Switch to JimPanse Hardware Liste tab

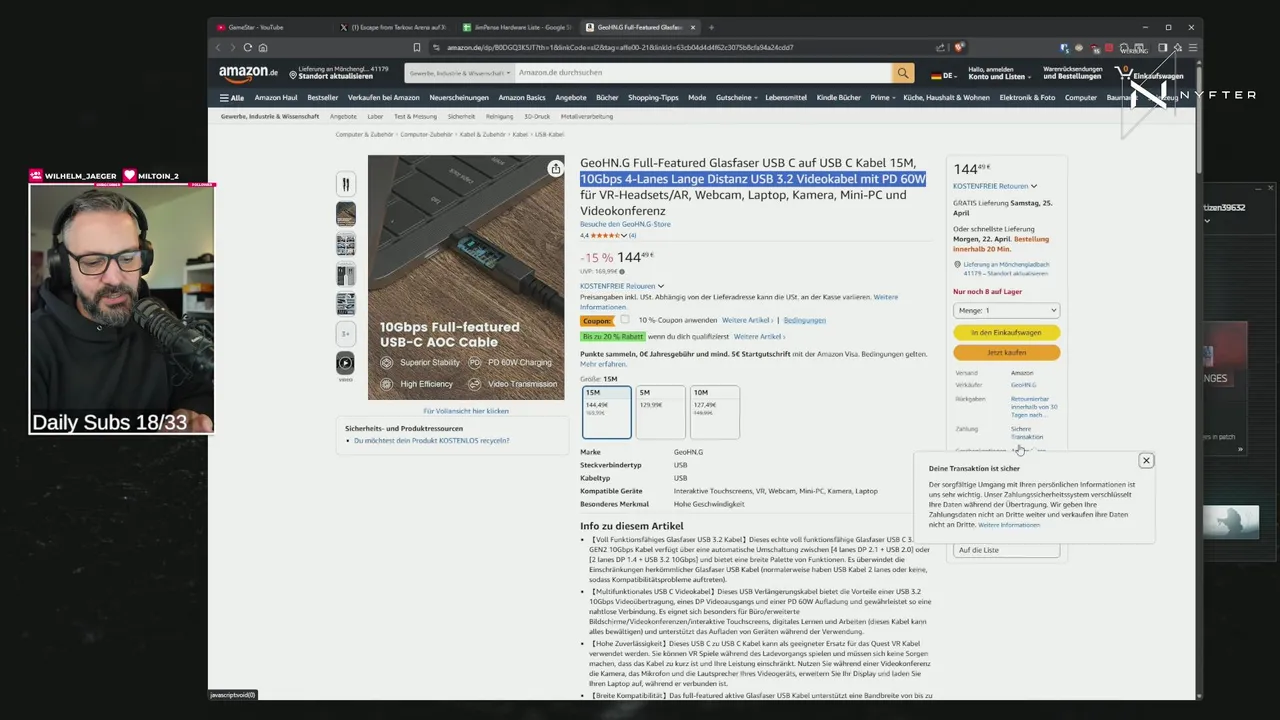click(x=515, y=27)
